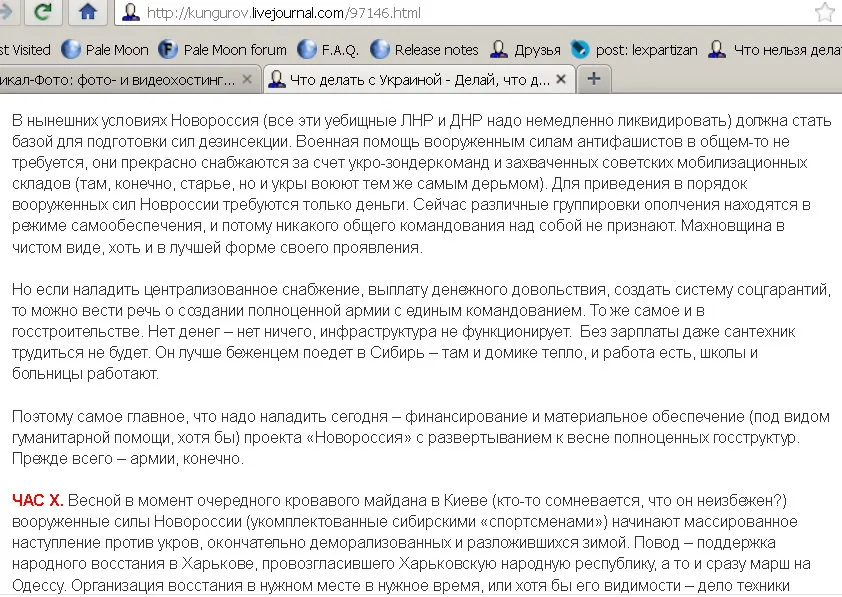The height and width of the screenshot is (597, 842).
Task: Switch to the фото- и видеохостинг tab
Action: (x=118, y=80)
